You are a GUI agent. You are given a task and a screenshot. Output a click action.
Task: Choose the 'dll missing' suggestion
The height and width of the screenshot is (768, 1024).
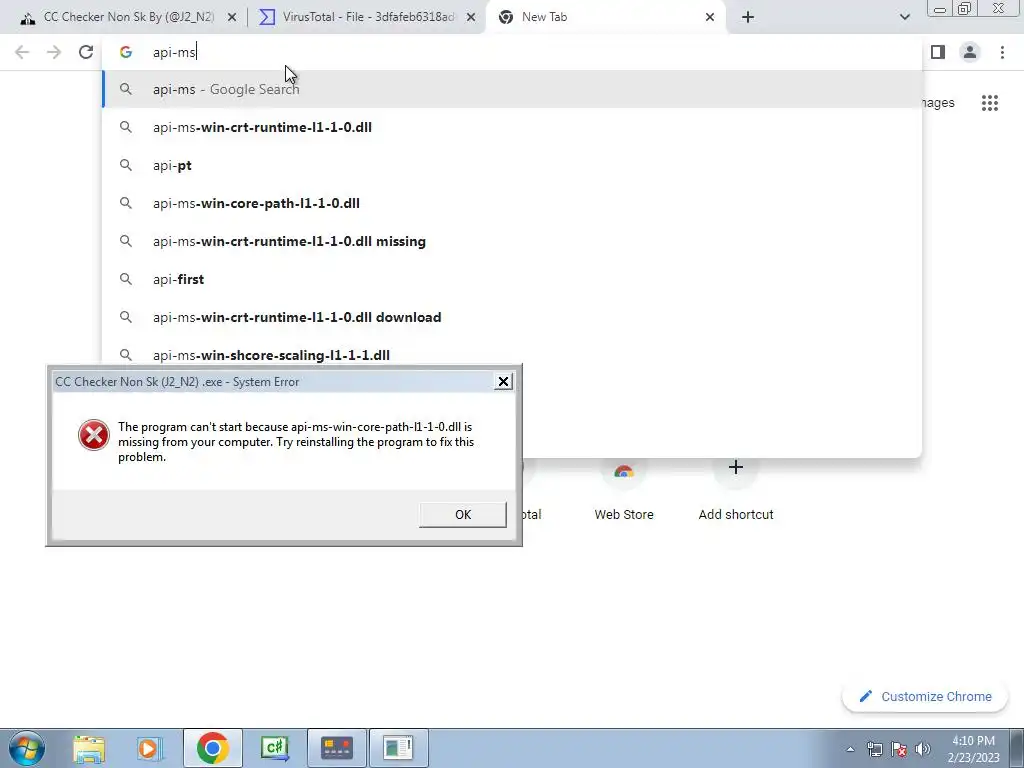(511, 241)
